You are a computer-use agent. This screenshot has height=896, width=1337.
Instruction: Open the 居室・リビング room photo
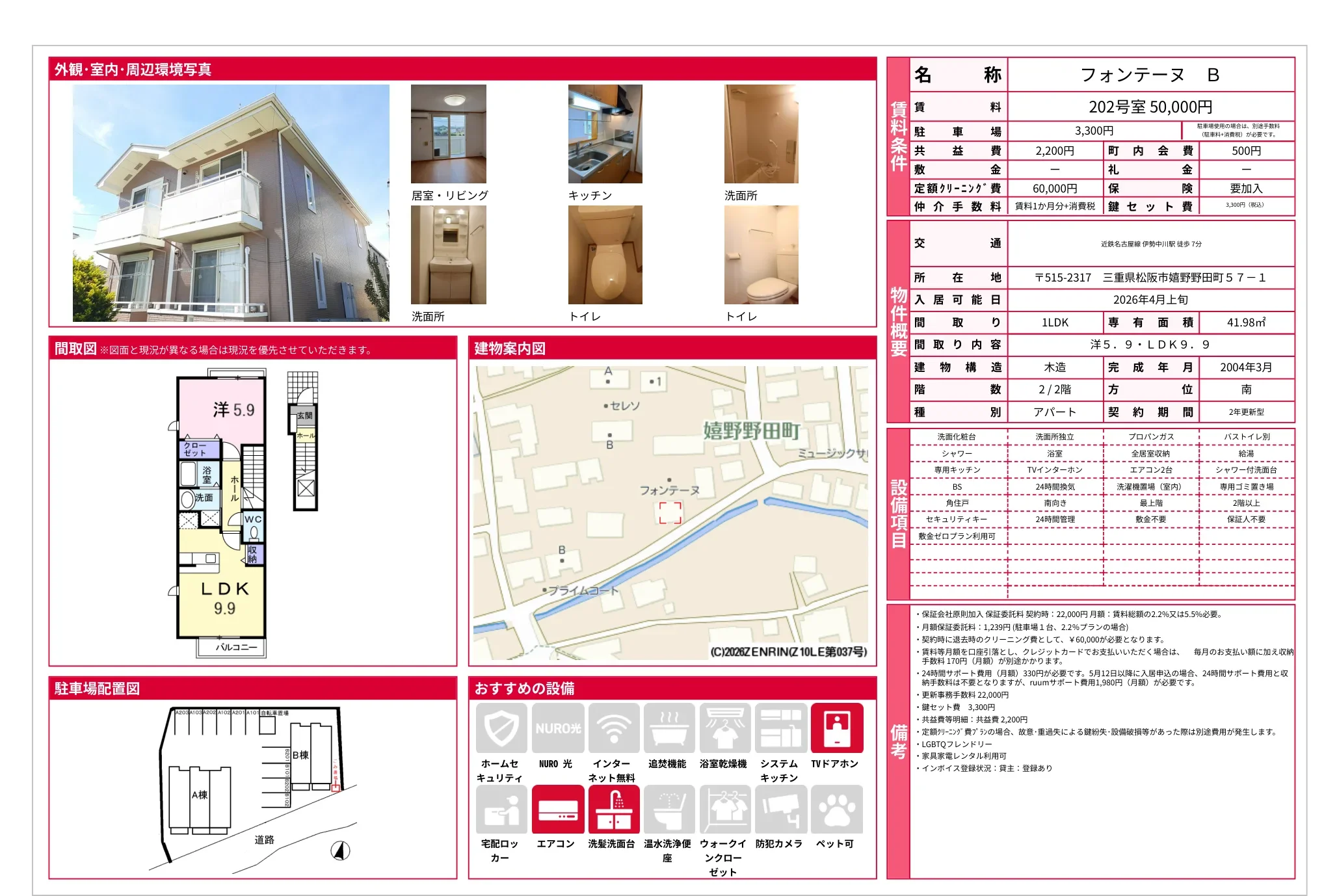[x=448, y=134]
